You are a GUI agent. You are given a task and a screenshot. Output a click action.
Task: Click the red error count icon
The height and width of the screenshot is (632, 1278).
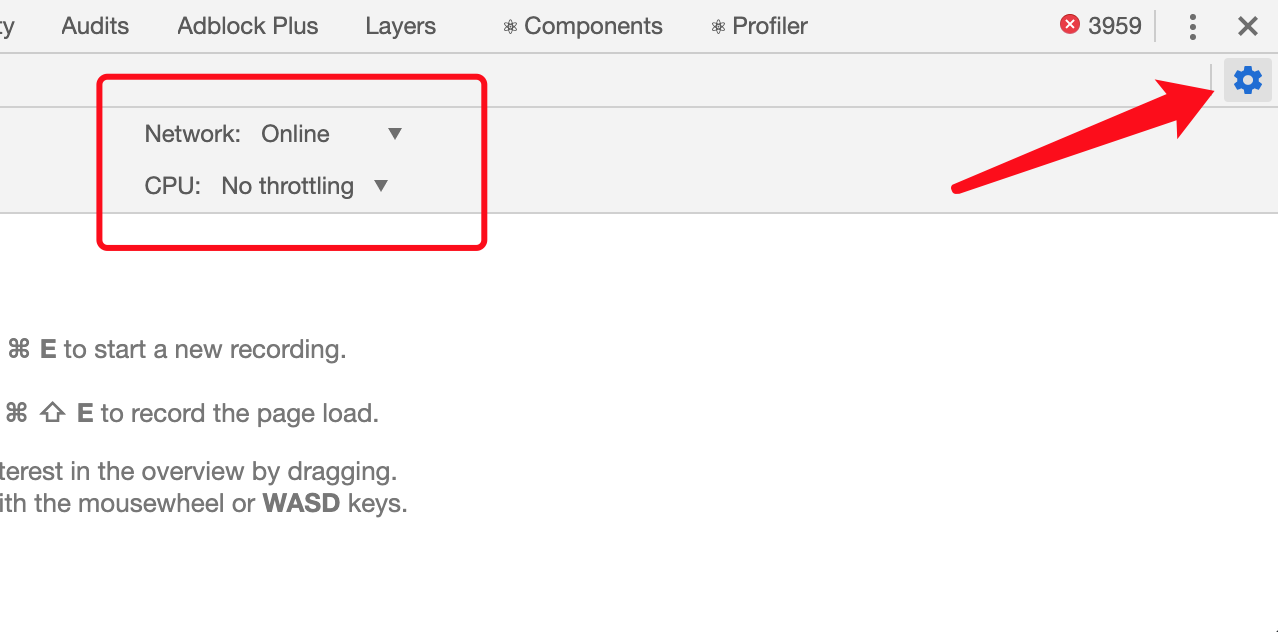1070,25
